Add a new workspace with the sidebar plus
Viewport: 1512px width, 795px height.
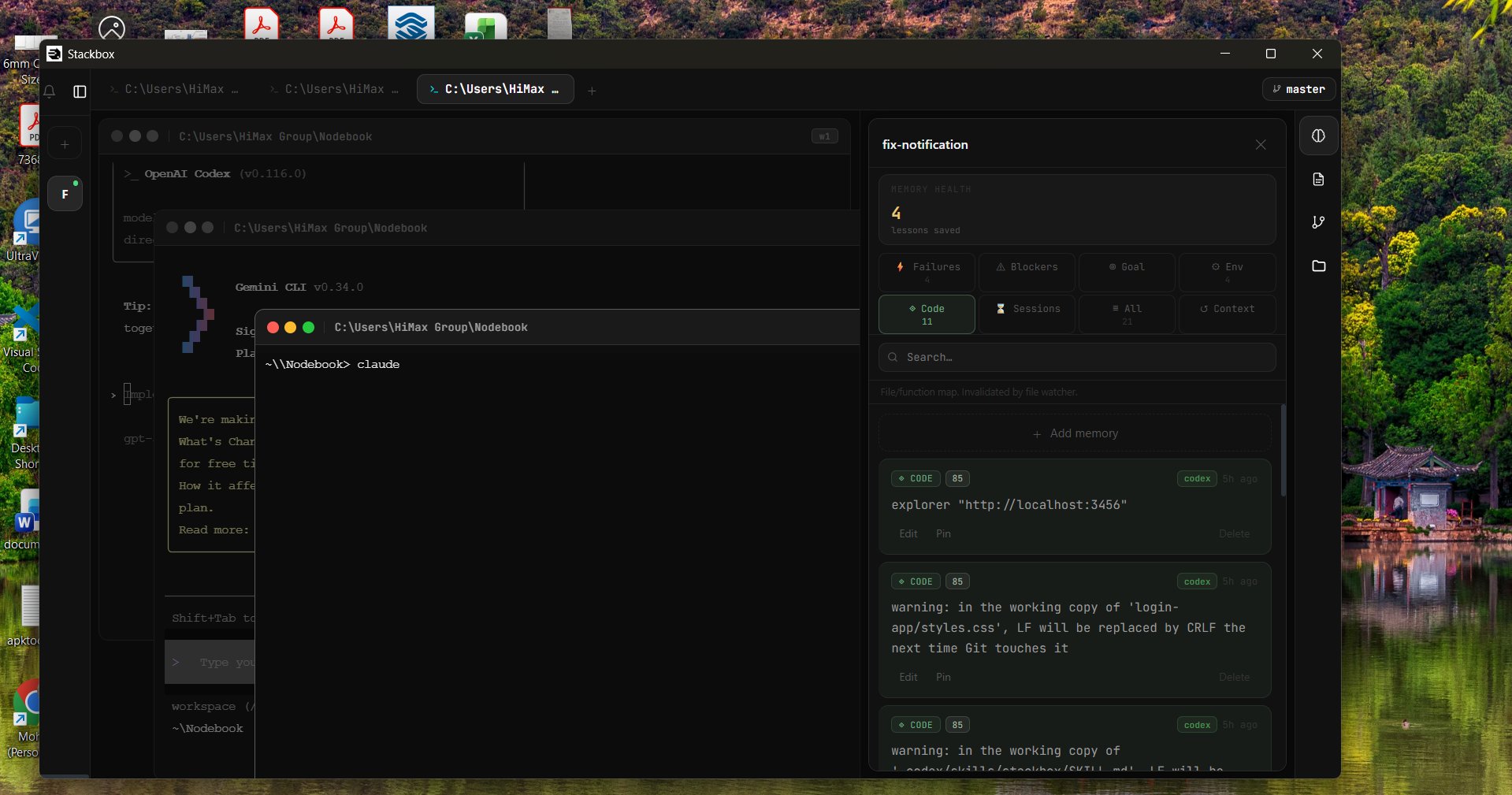[x=65, y=144]
